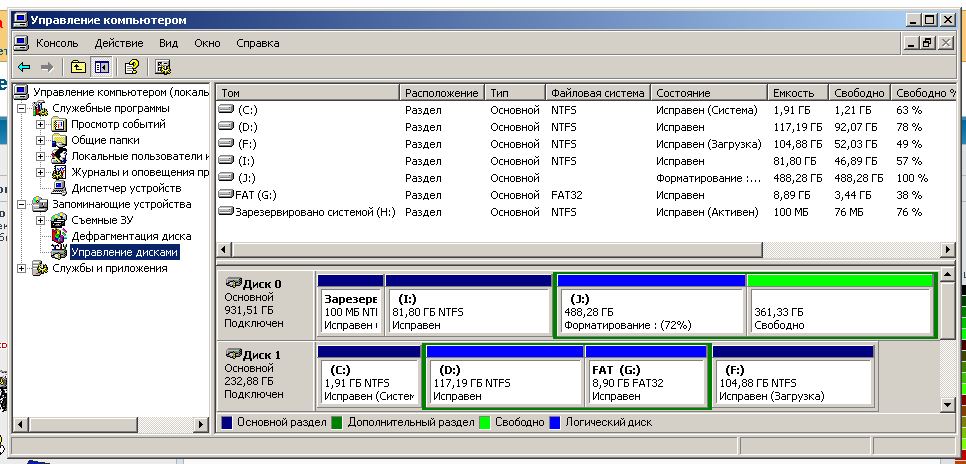The width and height of the screenshot is (966, 464).
Task: Select Device Manager (Диспетчер устройств) in tree
Action: coord(125,188)
